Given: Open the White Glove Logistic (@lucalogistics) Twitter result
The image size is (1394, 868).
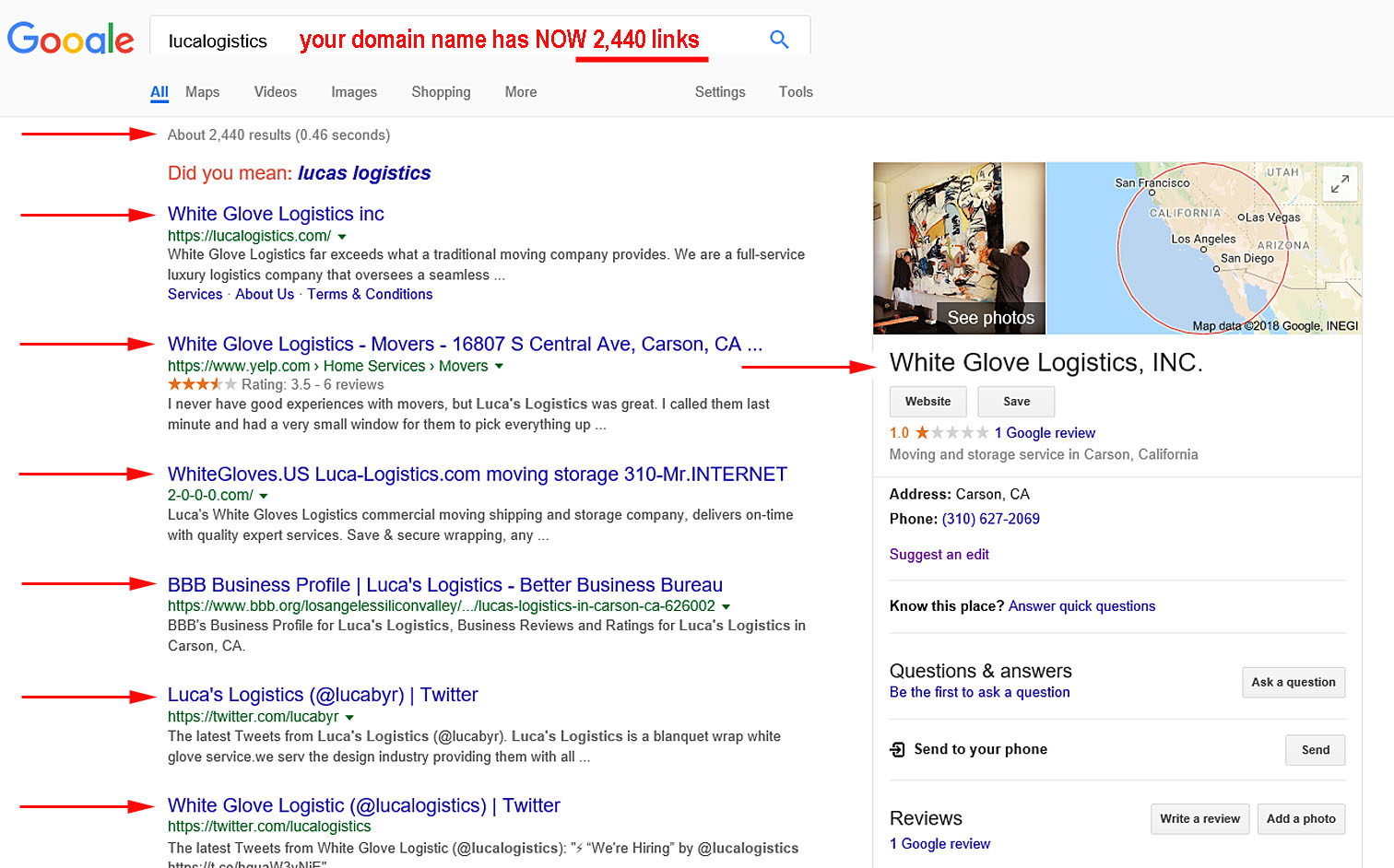Looking at the screenshot, I should coord(364,805).
